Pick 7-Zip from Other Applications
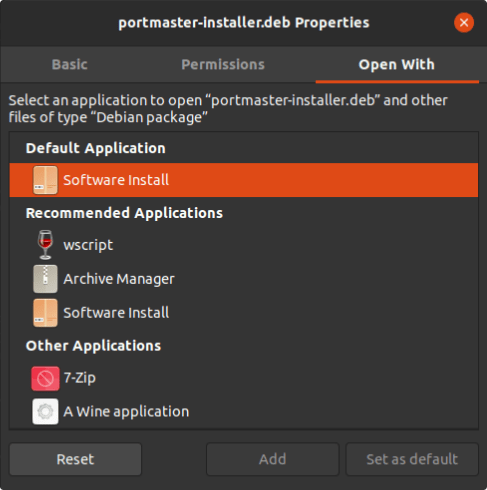Viewport: 487px width, 490px height. pyautogui.click(x=244, y=378)
